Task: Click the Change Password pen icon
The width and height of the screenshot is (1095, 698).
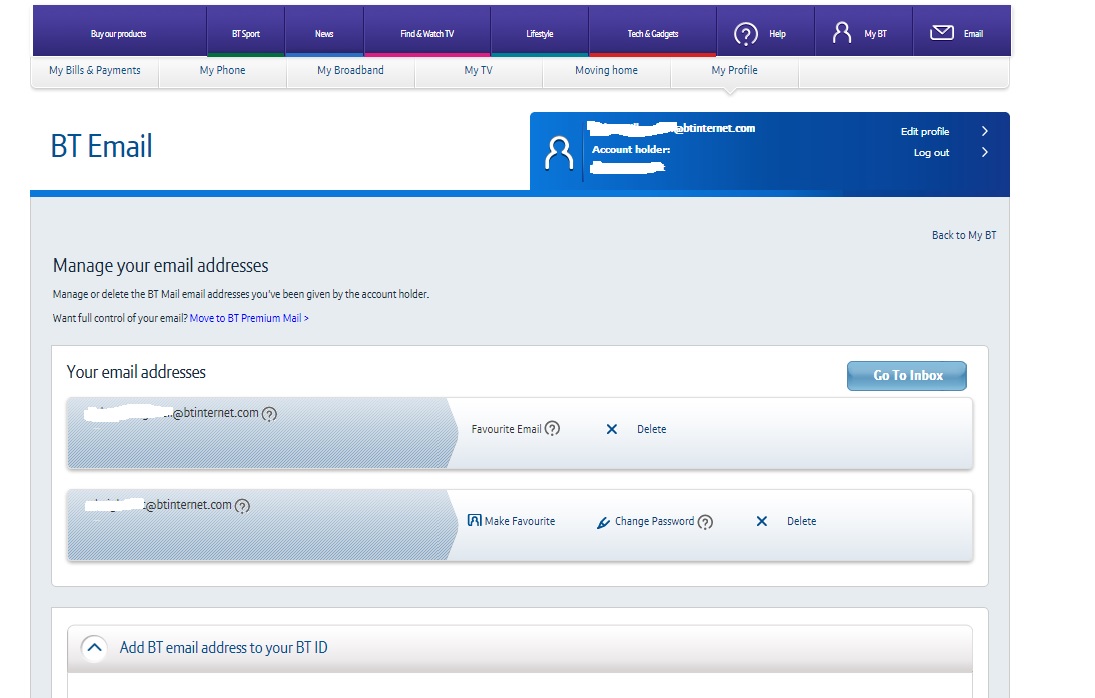Action: coord(603,522)
